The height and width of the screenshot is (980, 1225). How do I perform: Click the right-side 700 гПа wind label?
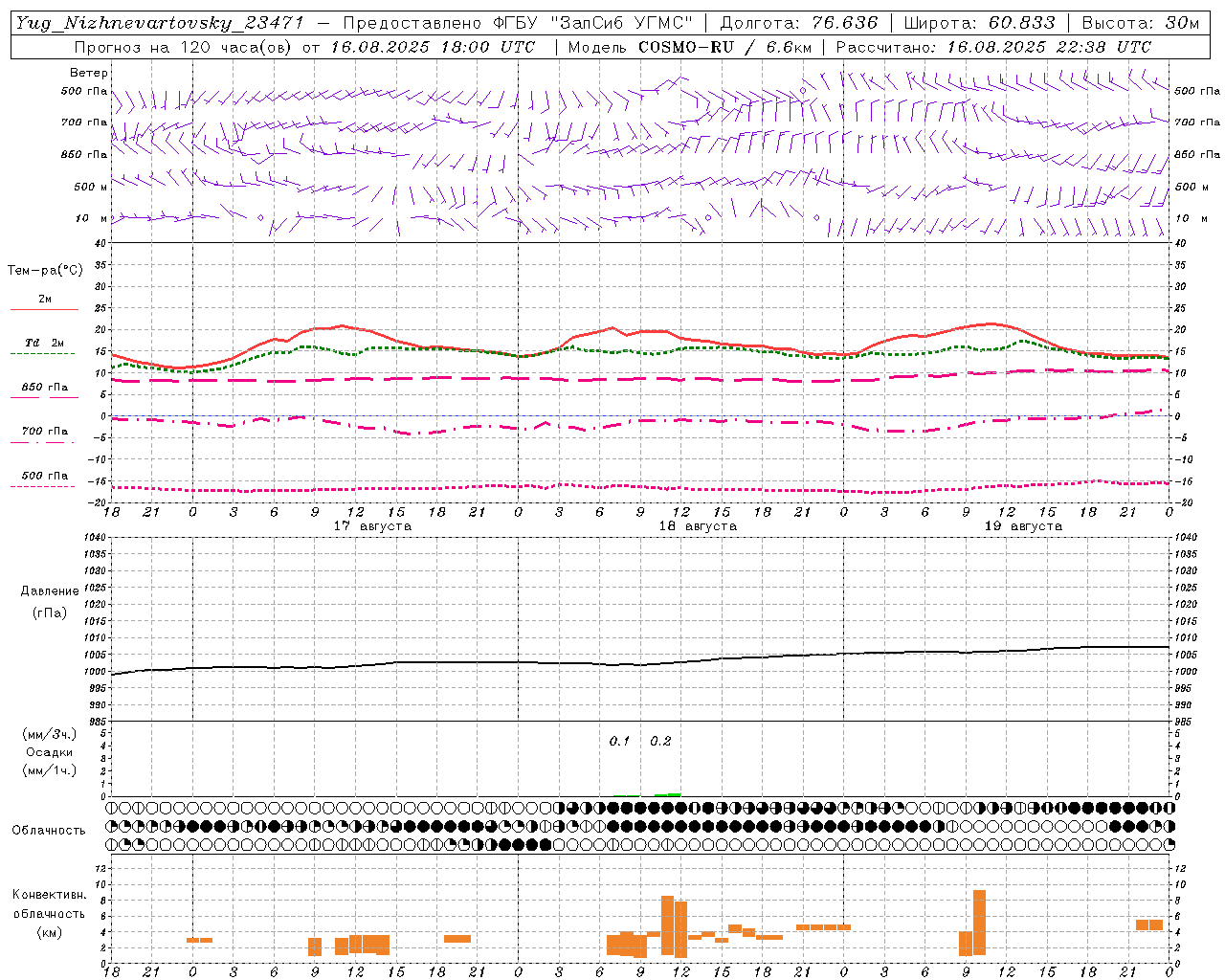tap(1197, 122)
